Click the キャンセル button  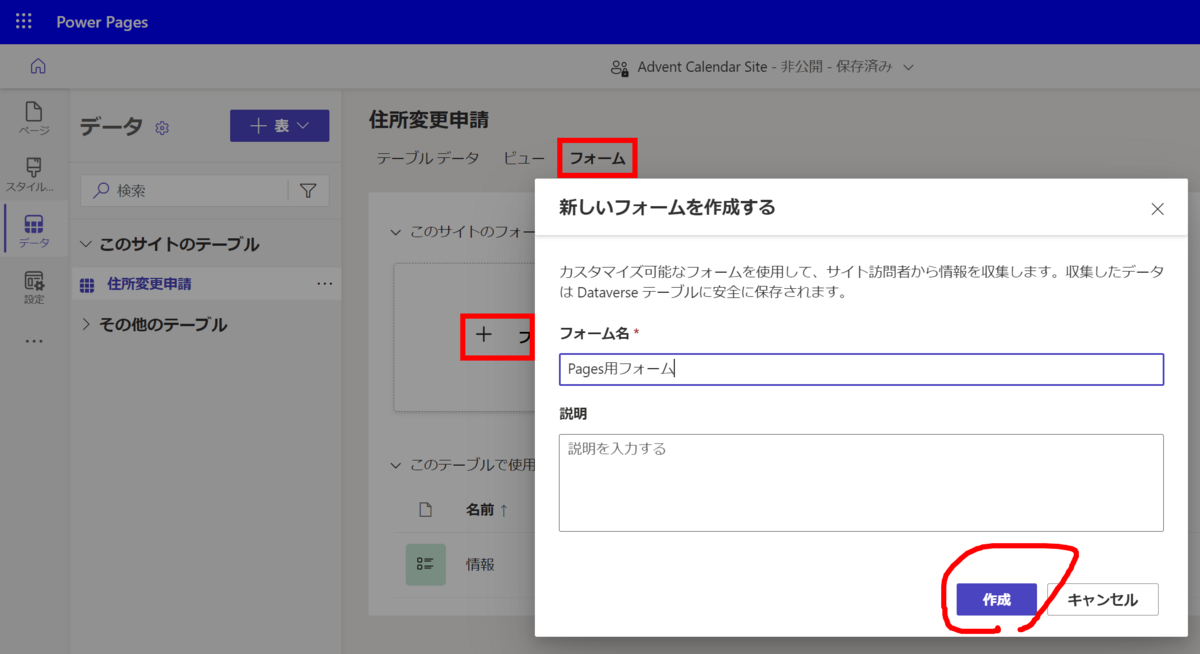tap(1102, 600)
